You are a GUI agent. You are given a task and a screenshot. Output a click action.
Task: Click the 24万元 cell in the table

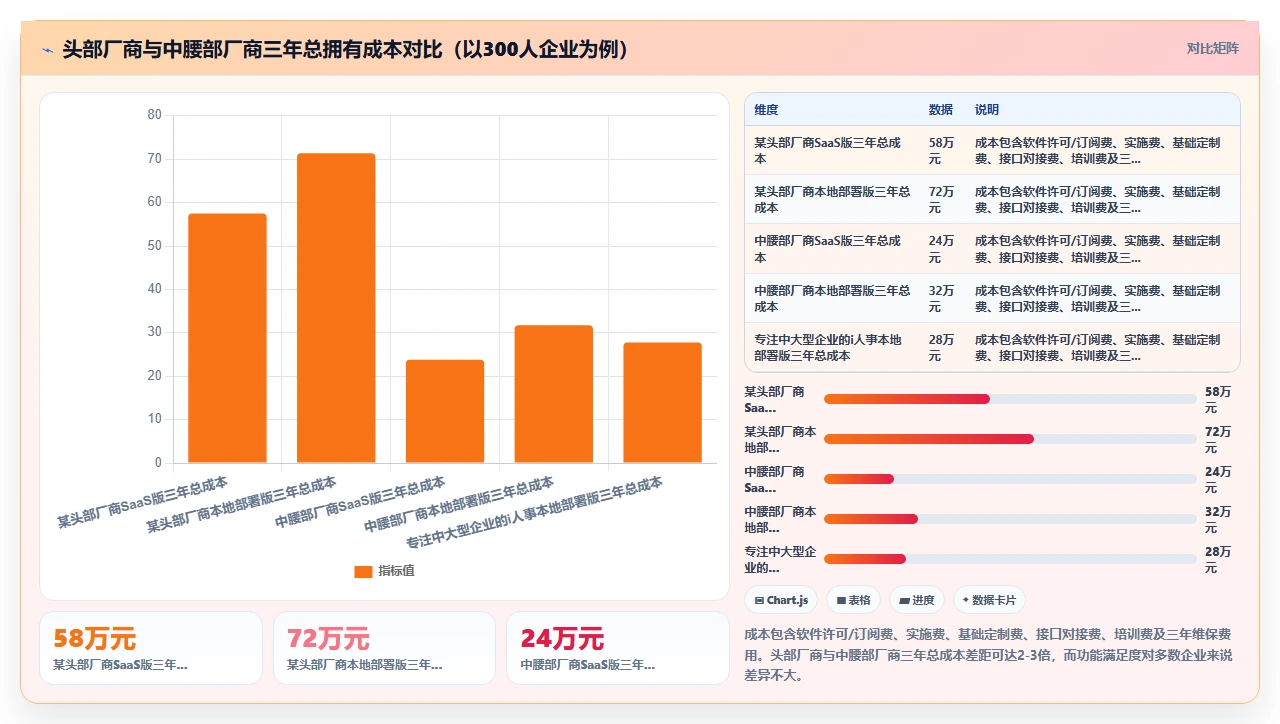pos(941,249)
